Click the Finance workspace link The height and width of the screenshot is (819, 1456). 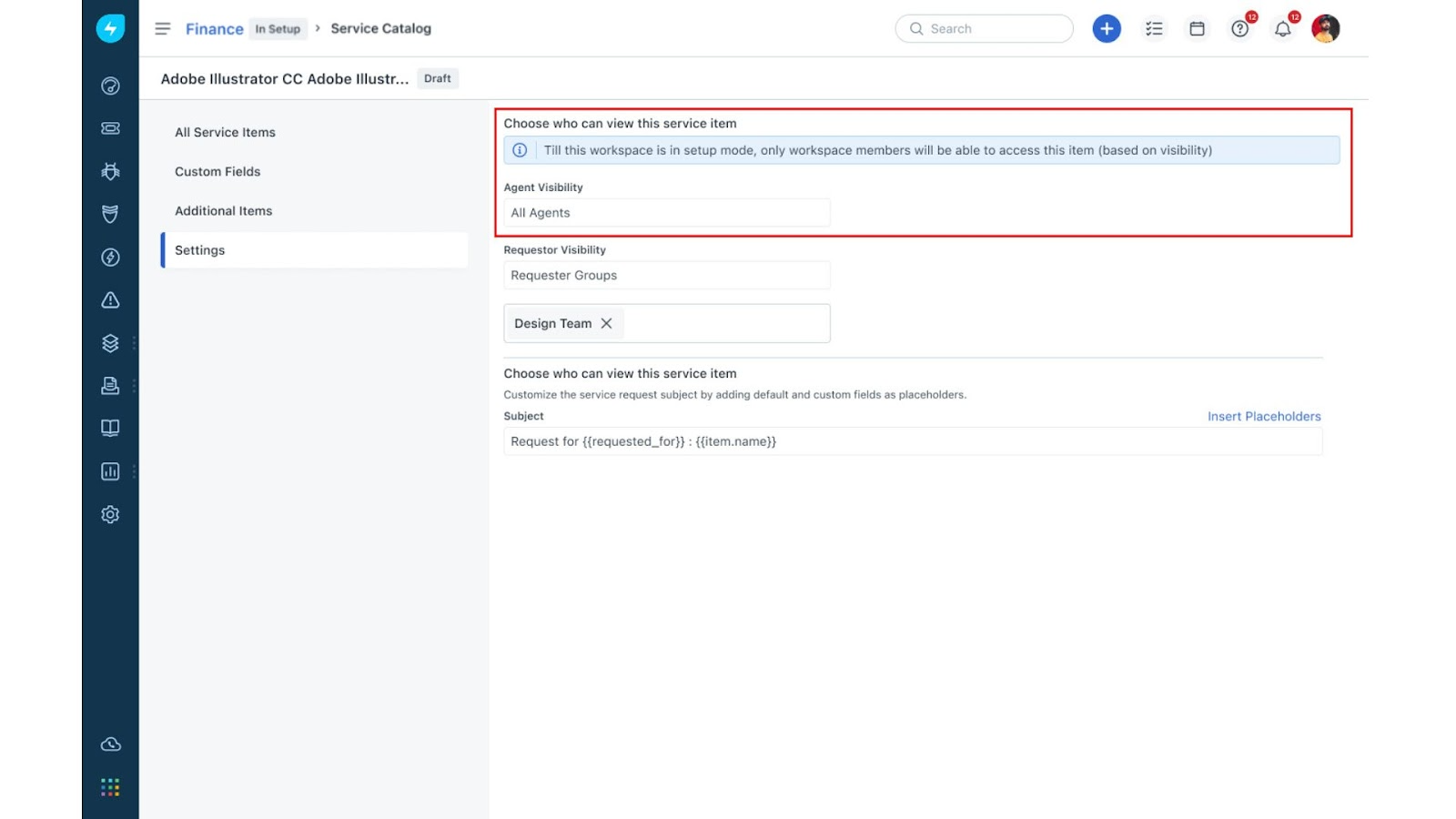point(215,29)
